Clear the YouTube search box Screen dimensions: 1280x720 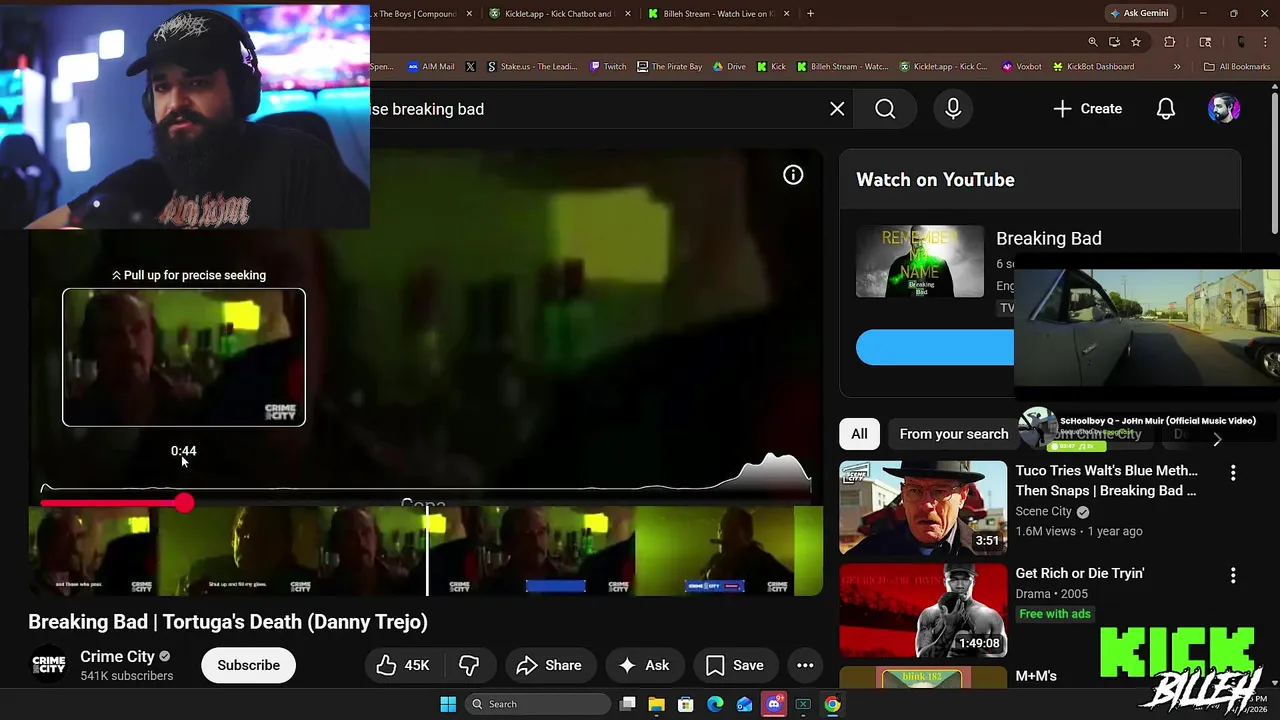coord(837,109)
